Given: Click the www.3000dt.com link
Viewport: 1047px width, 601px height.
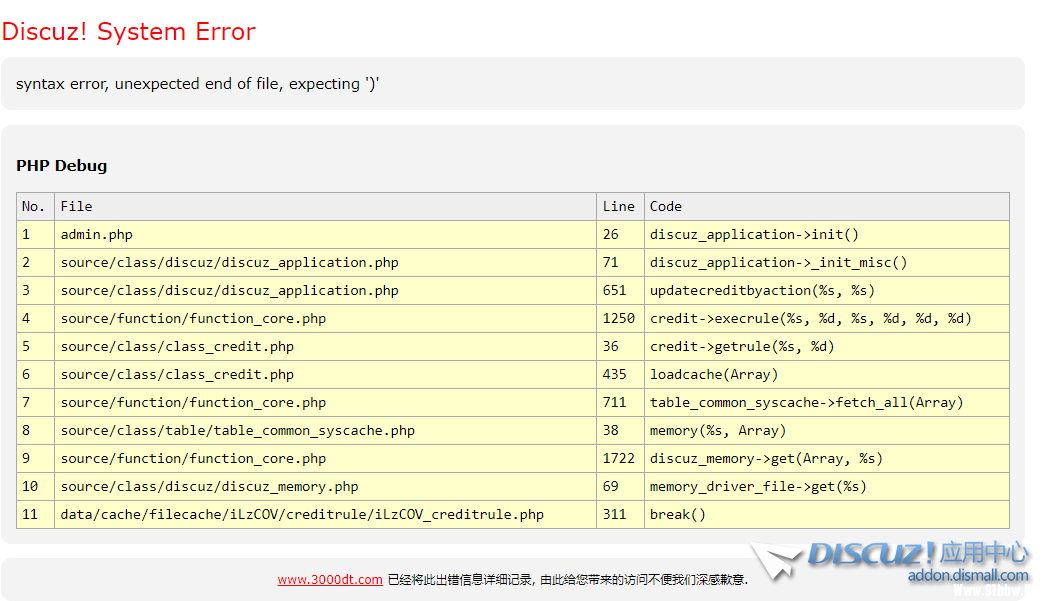Looking at the screenshot, I should (330, 580).
